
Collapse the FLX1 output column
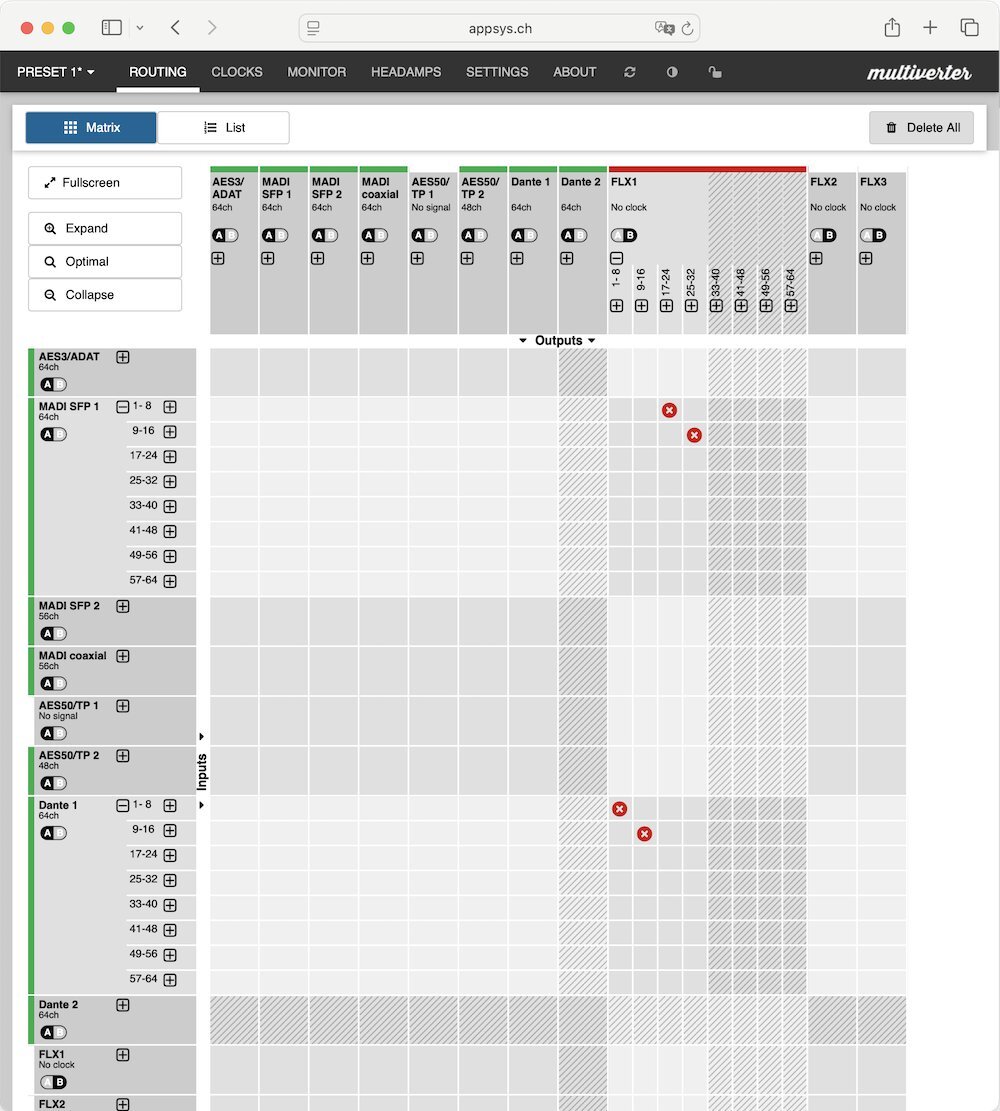[x=617, y=259]
